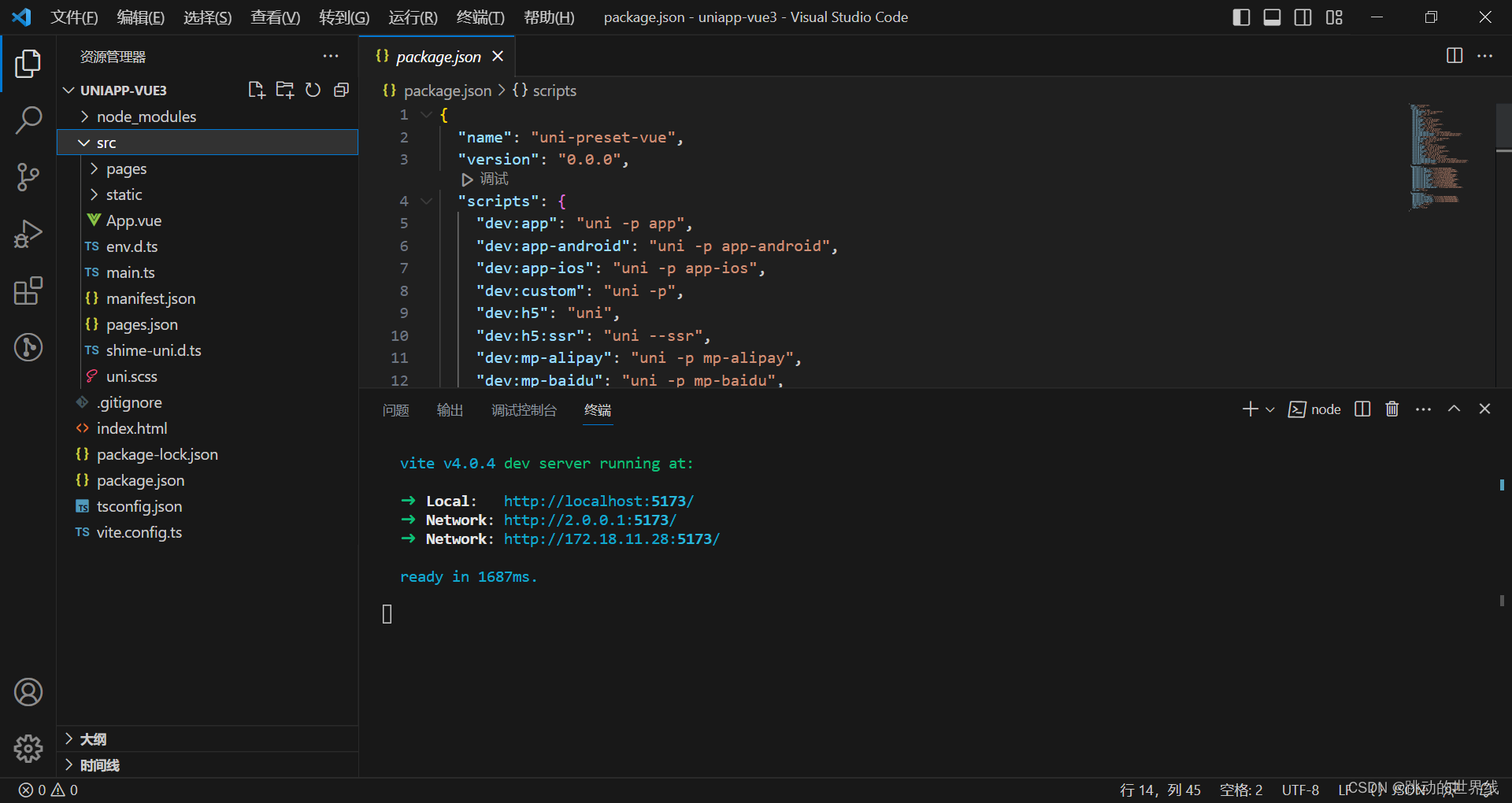The height and width of the screenshot is (803, 1512).
Task: Open the Run and Debug view
Action: pos(28,234)
